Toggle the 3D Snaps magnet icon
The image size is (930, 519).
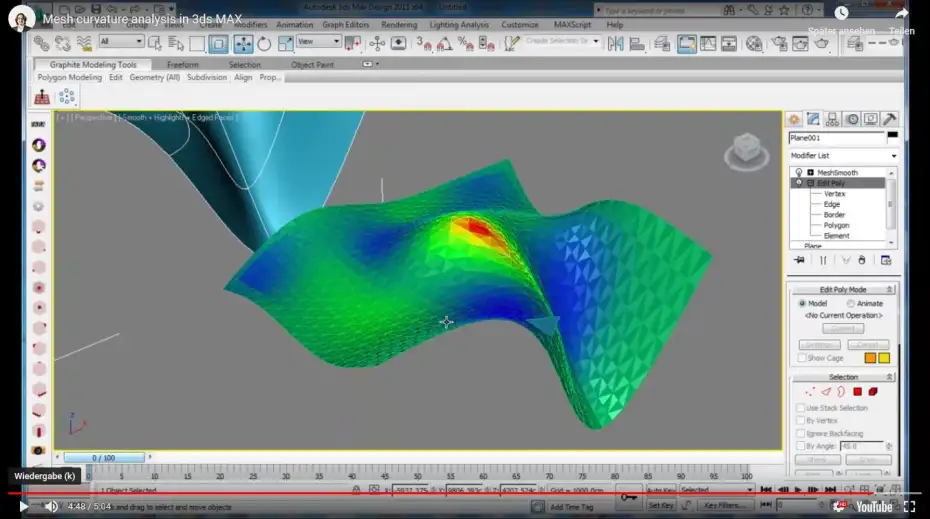click(x=423, y=44)
